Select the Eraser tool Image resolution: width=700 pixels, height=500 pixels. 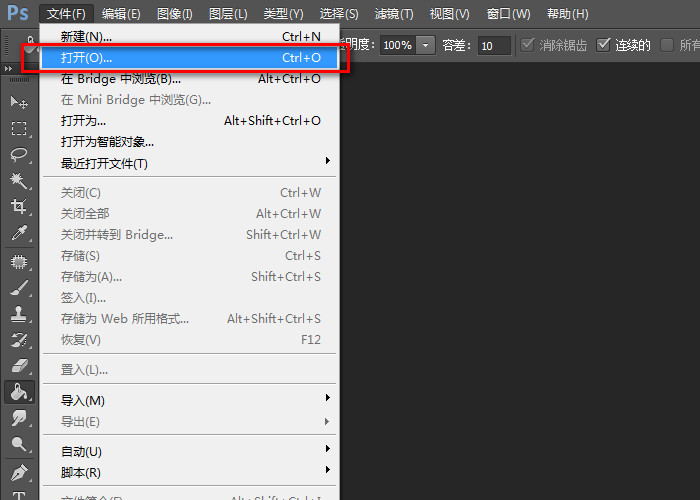point(19,366)
